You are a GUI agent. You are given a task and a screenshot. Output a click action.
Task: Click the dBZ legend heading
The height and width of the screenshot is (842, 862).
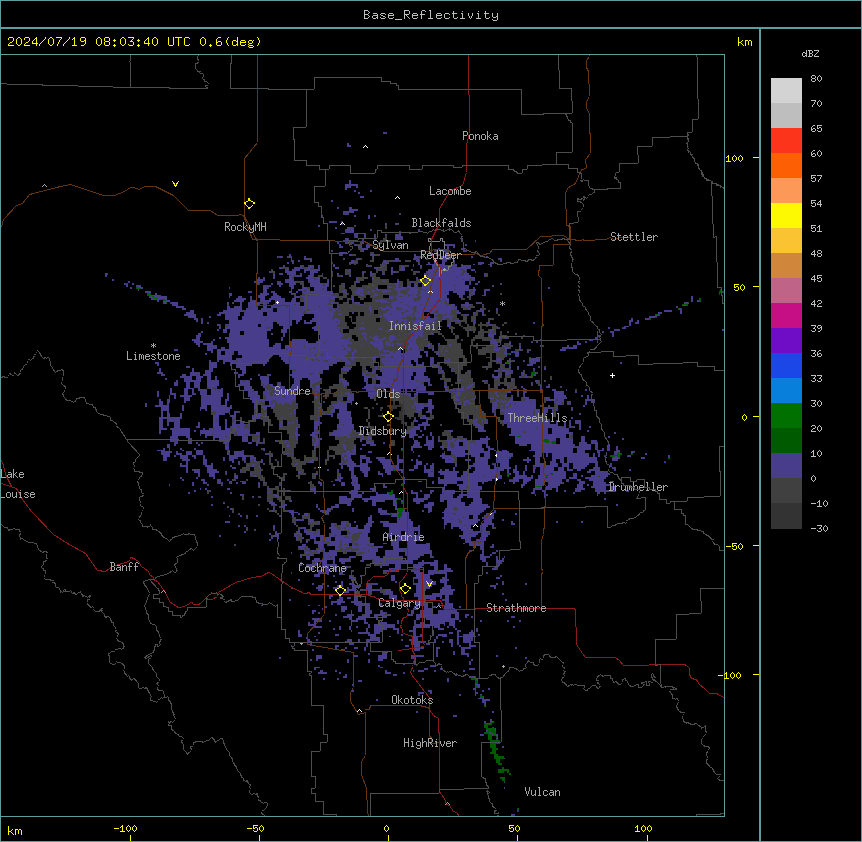810,54
